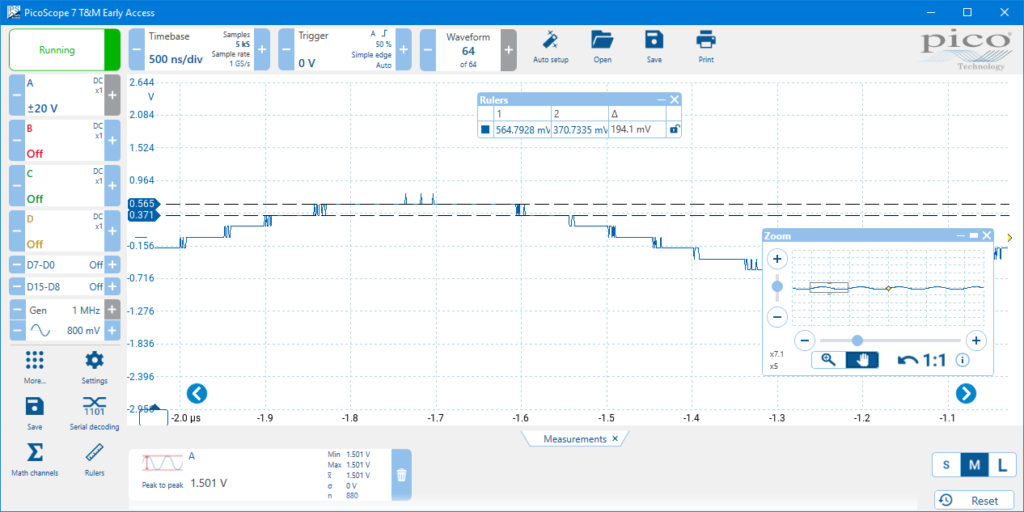Image resolution: width=1024 pixels, height=512 pixels.
Task: Go to next view with right arrow
Action: coord(966,393)
